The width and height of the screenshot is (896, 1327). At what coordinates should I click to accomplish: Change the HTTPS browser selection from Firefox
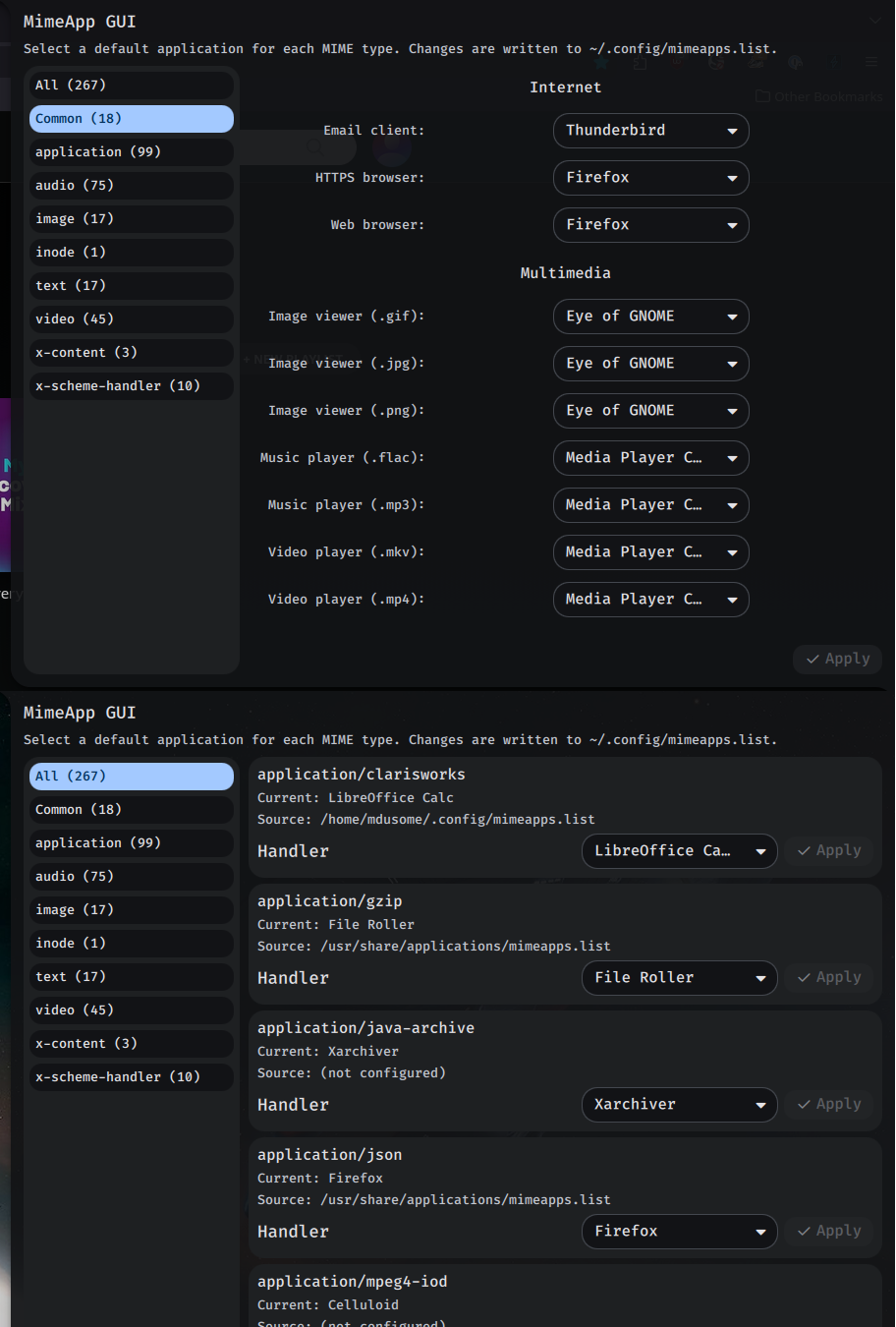(x=650, y=178)
